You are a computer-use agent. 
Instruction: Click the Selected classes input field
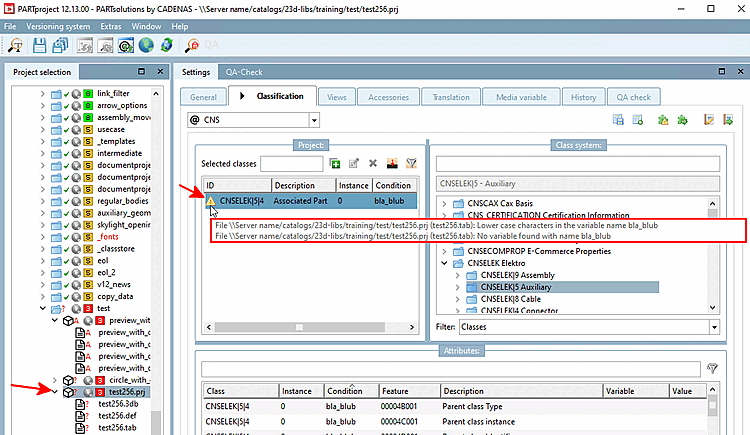click(x=291, y=164)
